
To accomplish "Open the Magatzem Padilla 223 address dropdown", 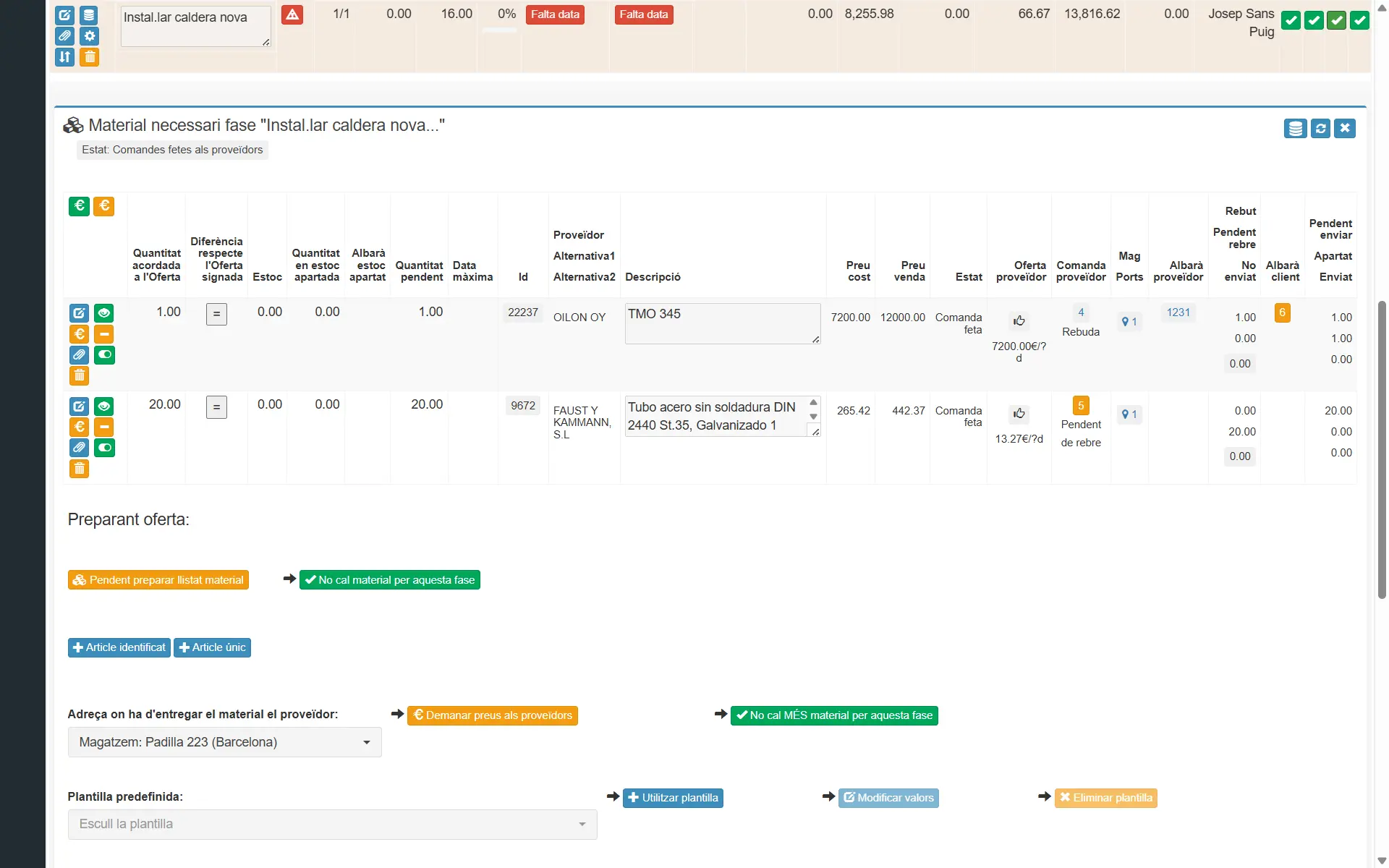I will click(x=224, y=742).
